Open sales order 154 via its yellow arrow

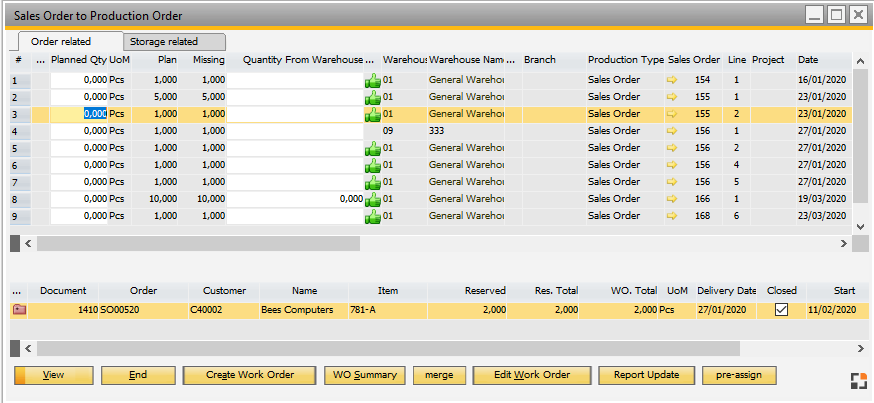(x=672, y=80)
